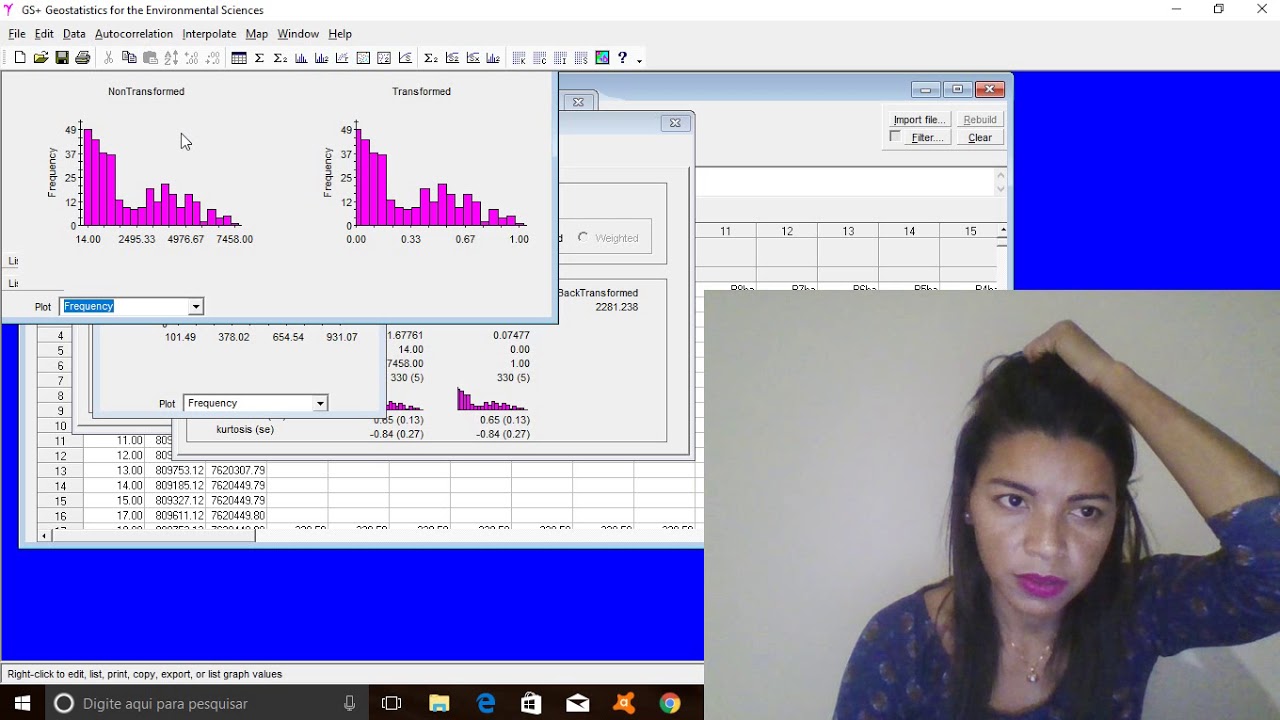
Task: Click the Windows Start button
Action: point(22,703)
